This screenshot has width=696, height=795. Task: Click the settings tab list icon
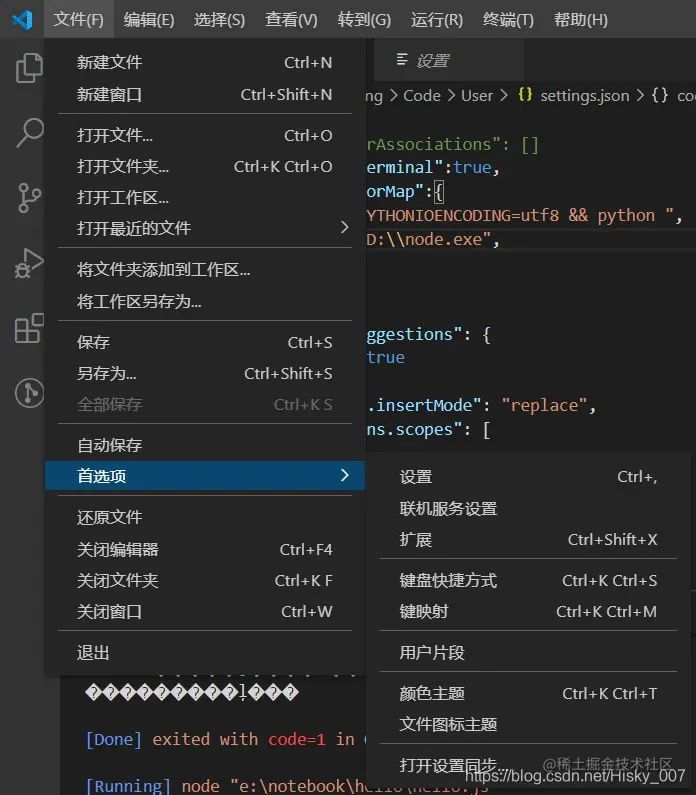[402, 60]
